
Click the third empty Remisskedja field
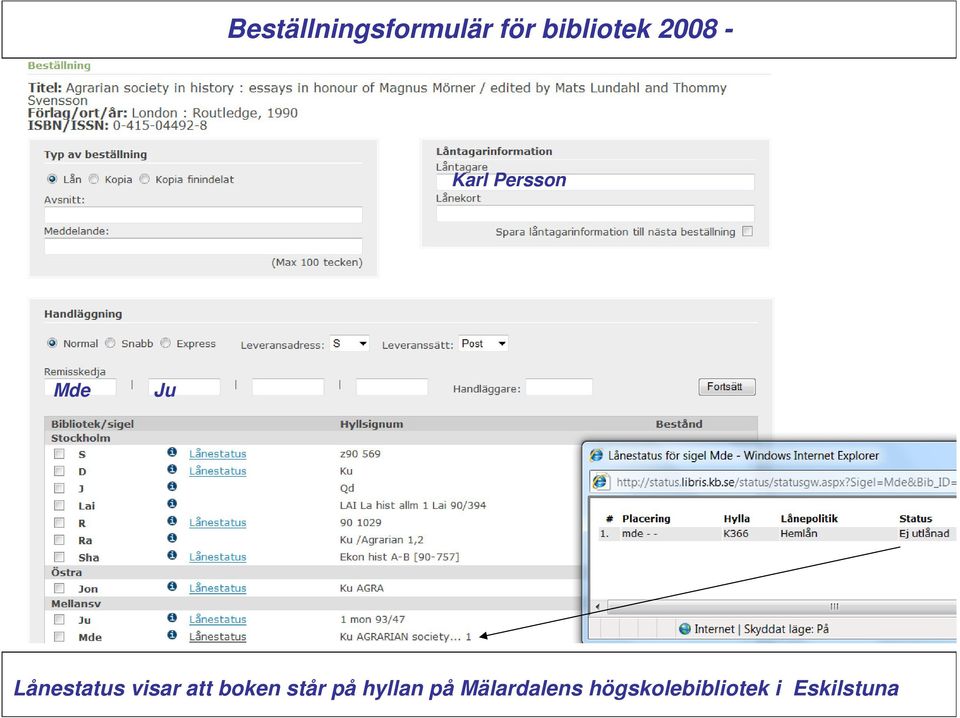[x=288, y=387]
